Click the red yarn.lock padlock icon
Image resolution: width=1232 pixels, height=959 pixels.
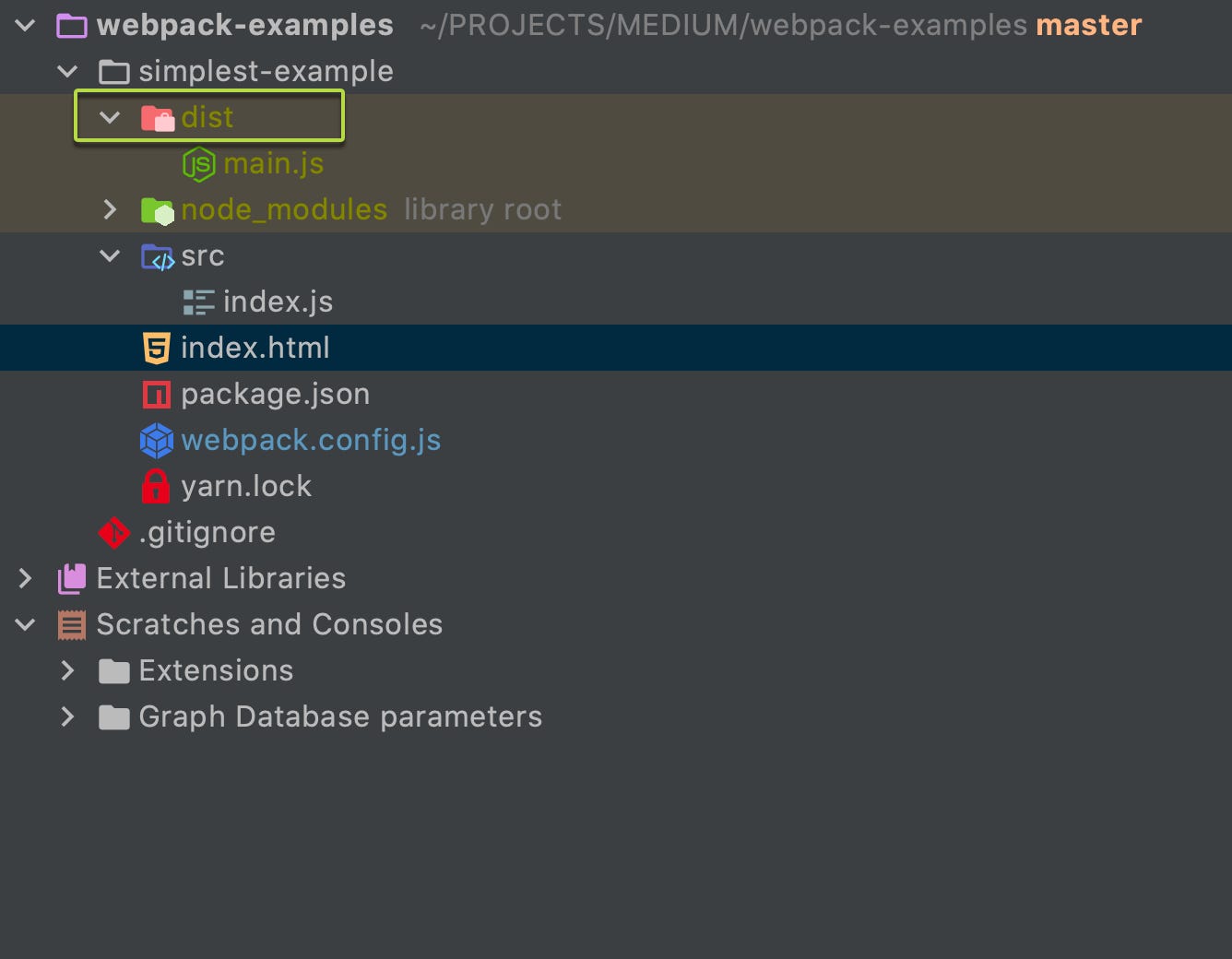156,486
